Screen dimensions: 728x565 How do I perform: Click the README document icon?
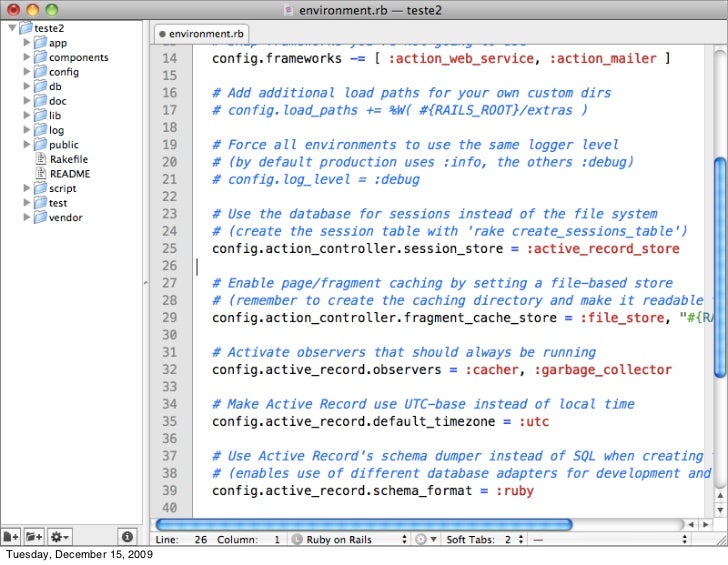41,174
